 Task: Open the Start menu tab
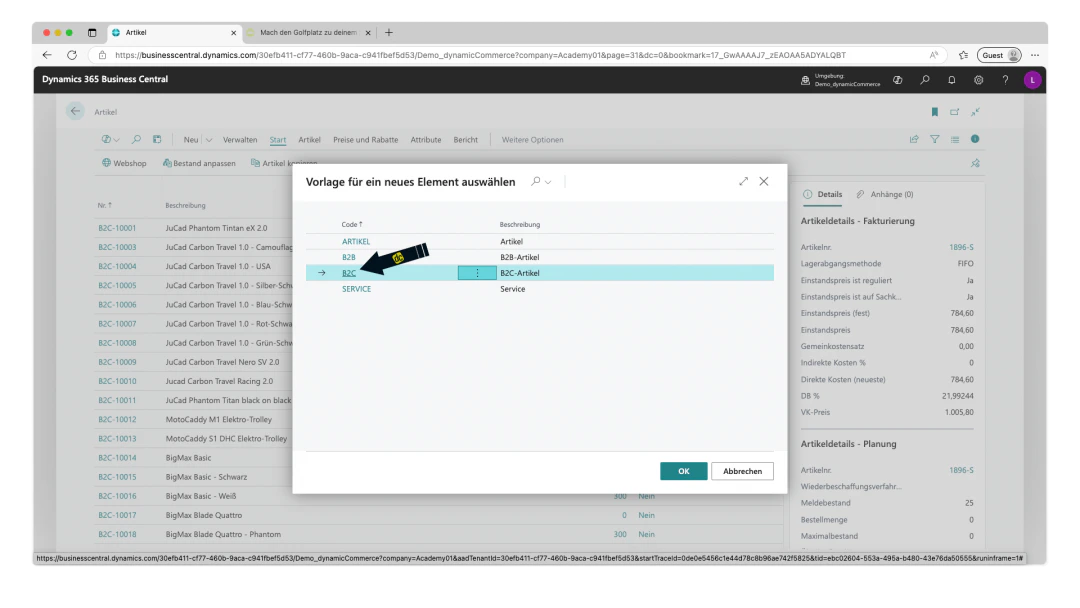(278, 140)
